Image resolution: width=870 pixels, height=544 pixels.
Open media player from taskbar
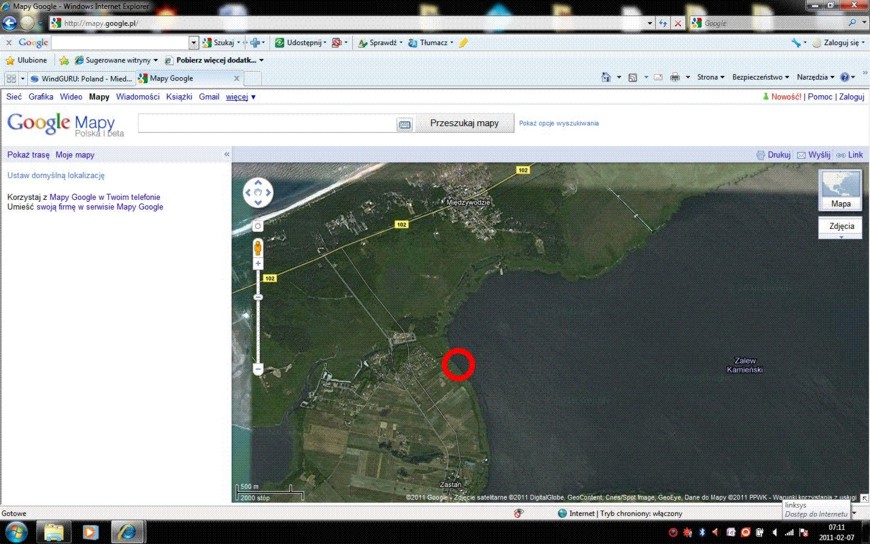pyautogui.click(x=90, y=532)
